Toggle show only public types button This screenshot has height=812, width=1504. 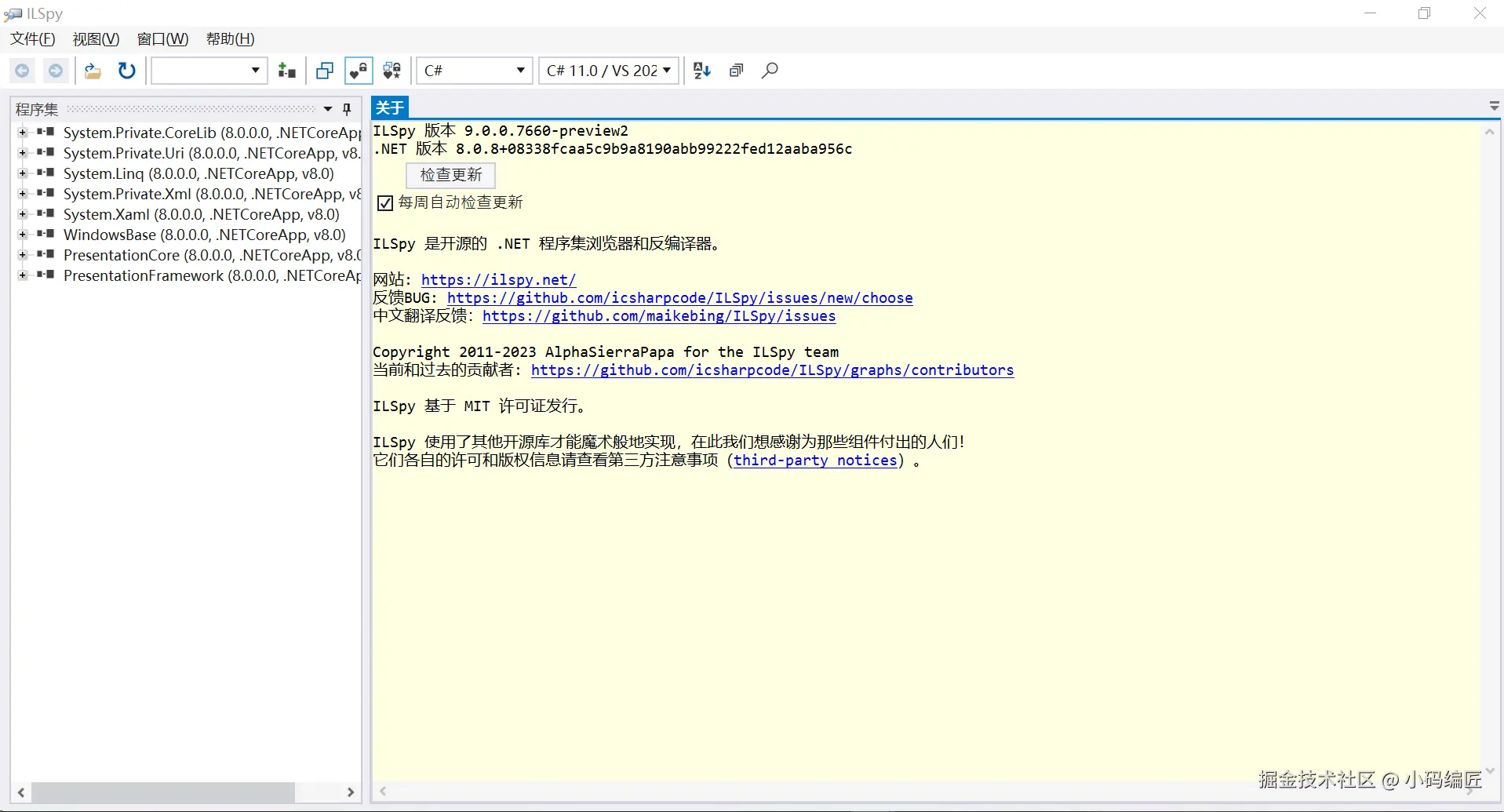coord(325,71)
